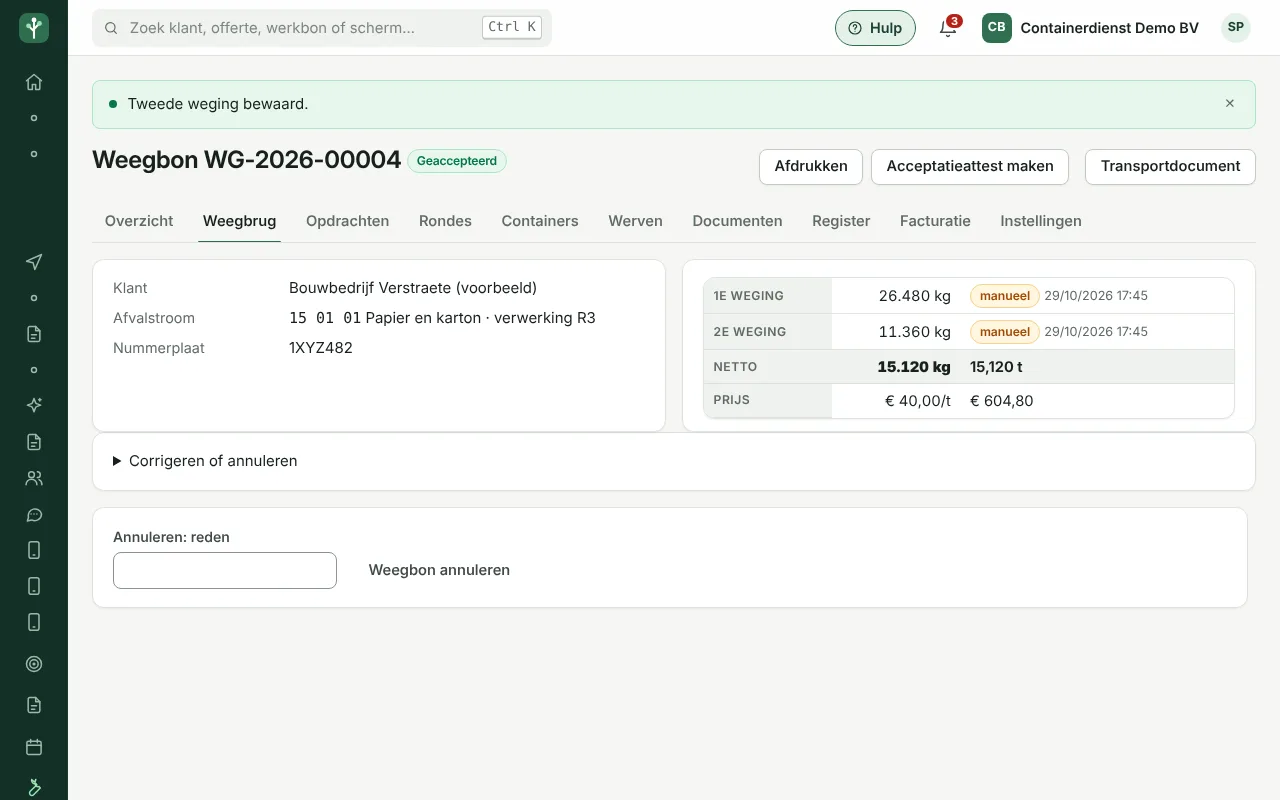
Task: Dismiss the 'Tweede weging bewaard' banner
Action: pos(1230,103)
